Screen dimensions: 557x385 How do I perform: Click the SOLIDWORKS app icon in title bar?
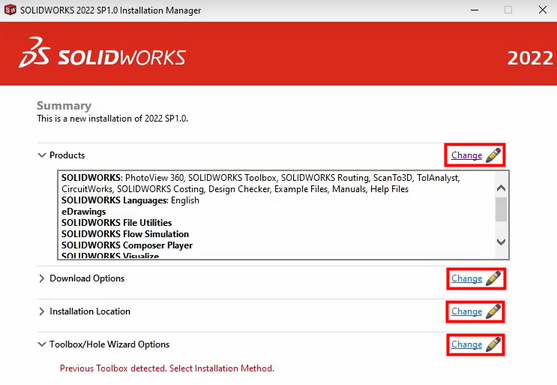(10, 10)
